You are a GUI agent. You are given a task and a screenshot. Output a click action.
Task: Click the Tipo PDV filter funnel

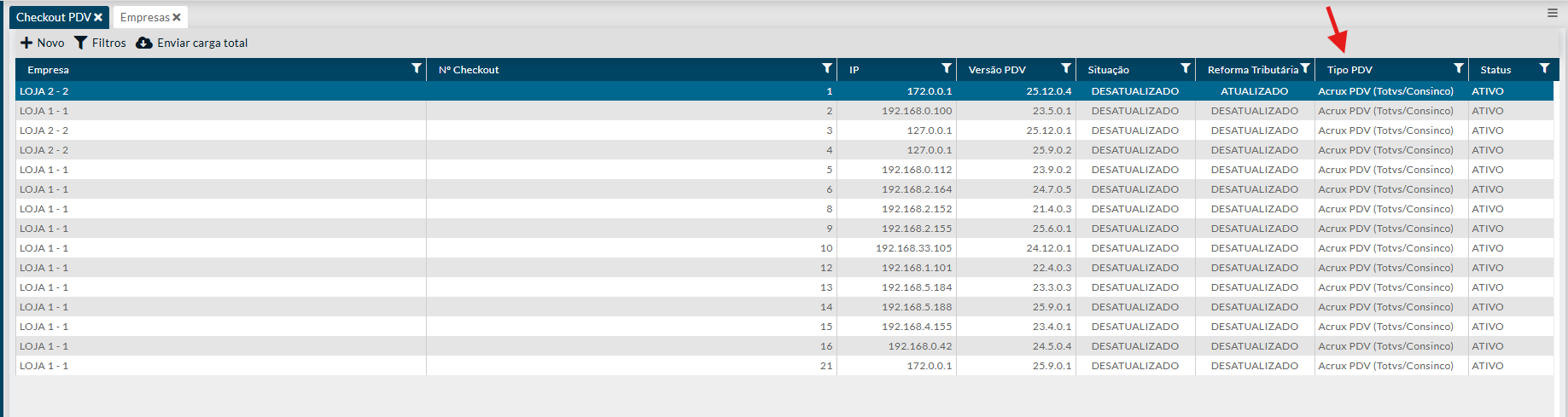coord(1458,68)
